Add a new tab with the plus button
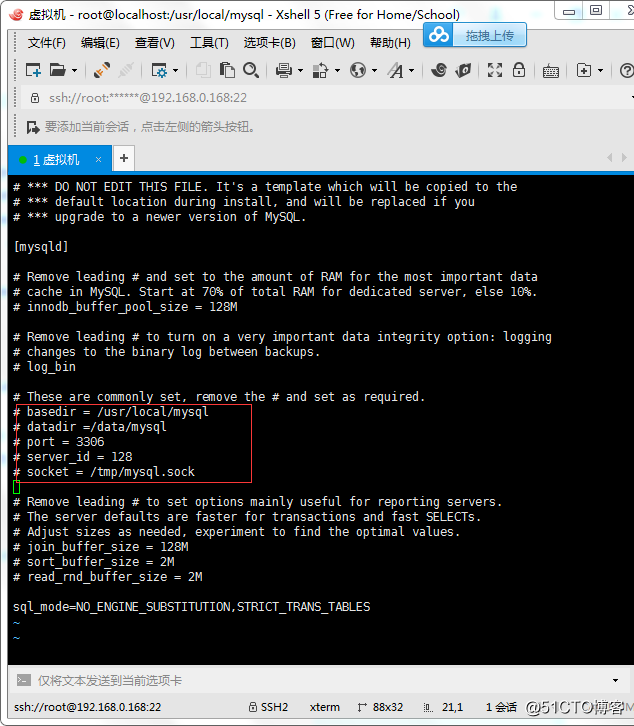 [x=124, y=158]
